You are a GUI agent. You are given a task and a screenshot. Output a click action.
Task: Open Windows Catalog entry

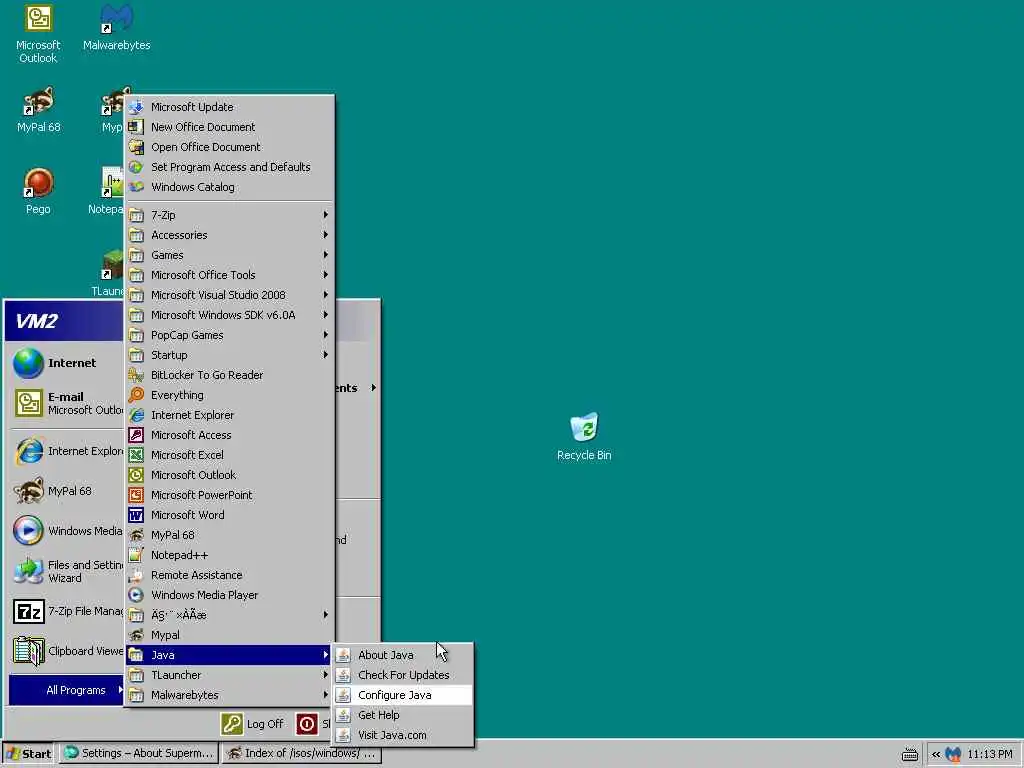pyautogui.click(x=229, y=187)
